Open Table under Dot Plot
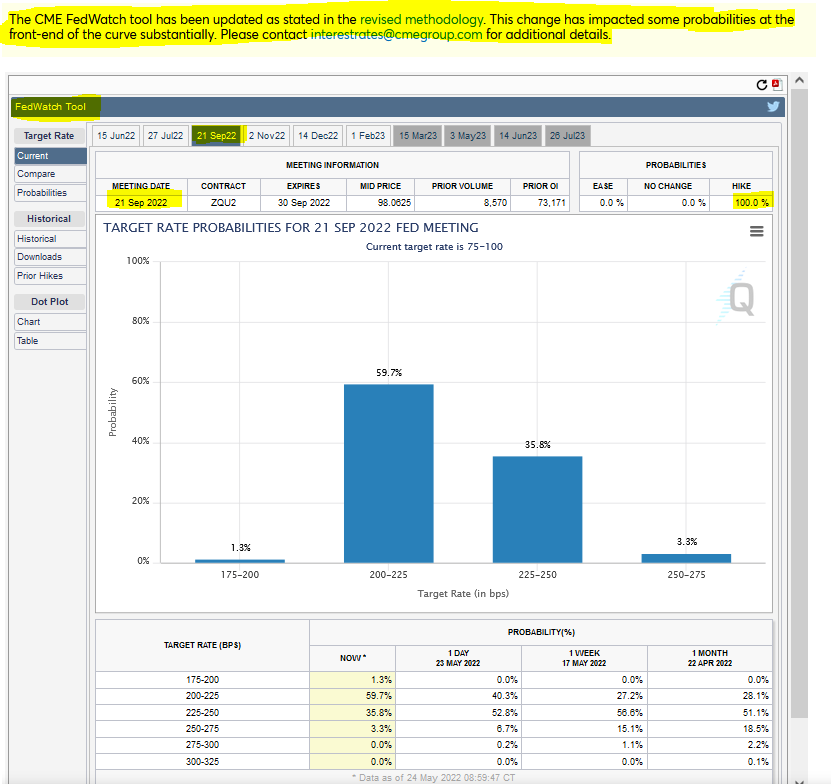 (x=50, y=341)
